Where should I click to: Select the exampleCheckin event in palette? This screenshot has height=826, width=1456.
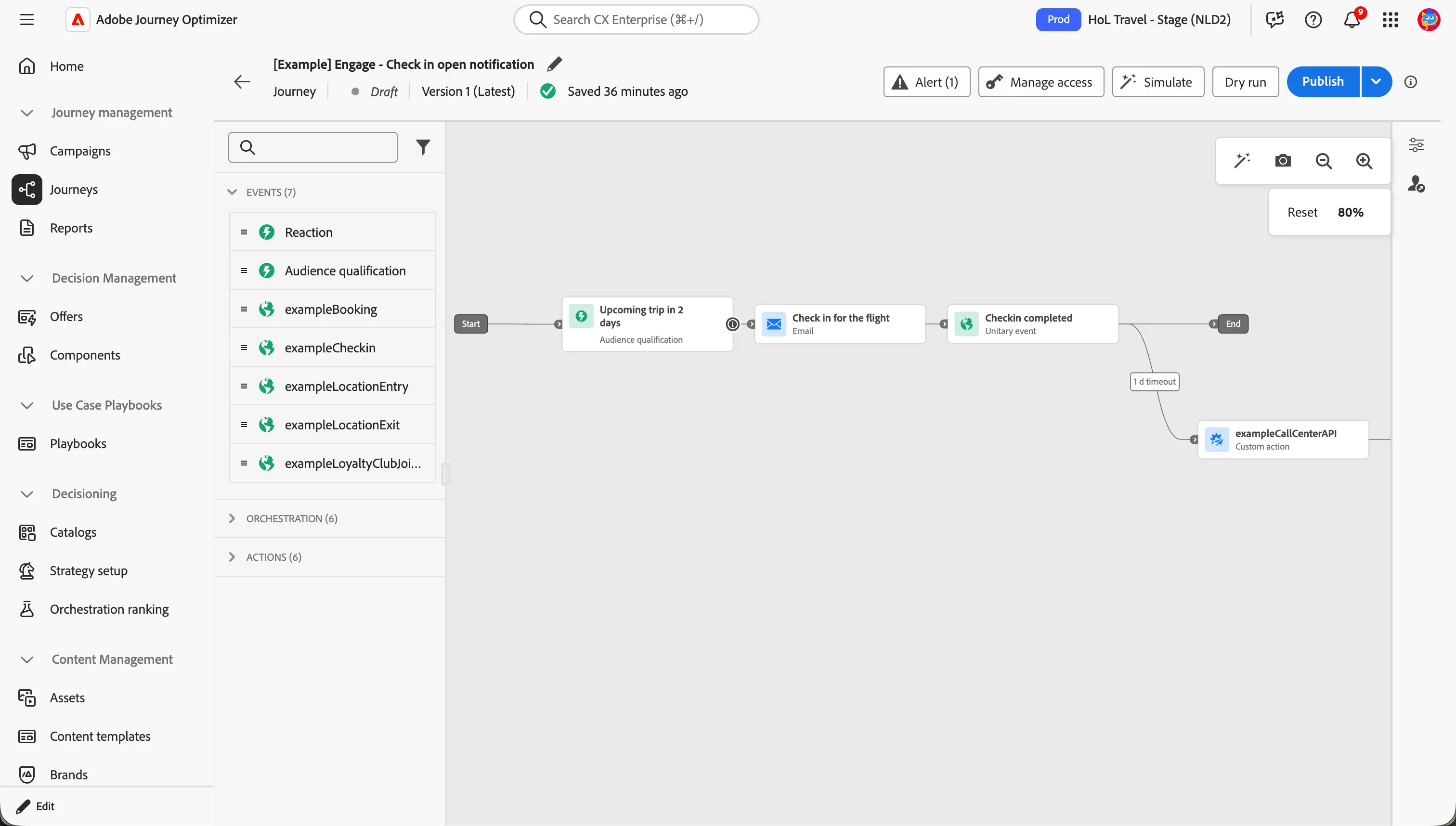tap(333, 348)
